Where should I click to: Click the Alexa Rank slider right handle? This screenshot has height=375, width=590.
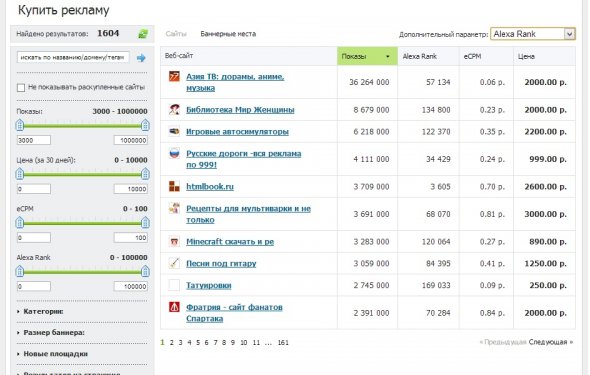click(145, 271)
